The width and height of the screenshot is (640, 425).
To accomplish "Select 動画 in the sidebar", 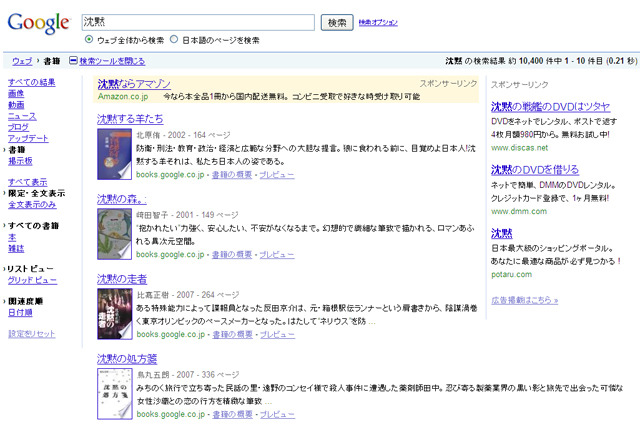I will coord(16,105).
